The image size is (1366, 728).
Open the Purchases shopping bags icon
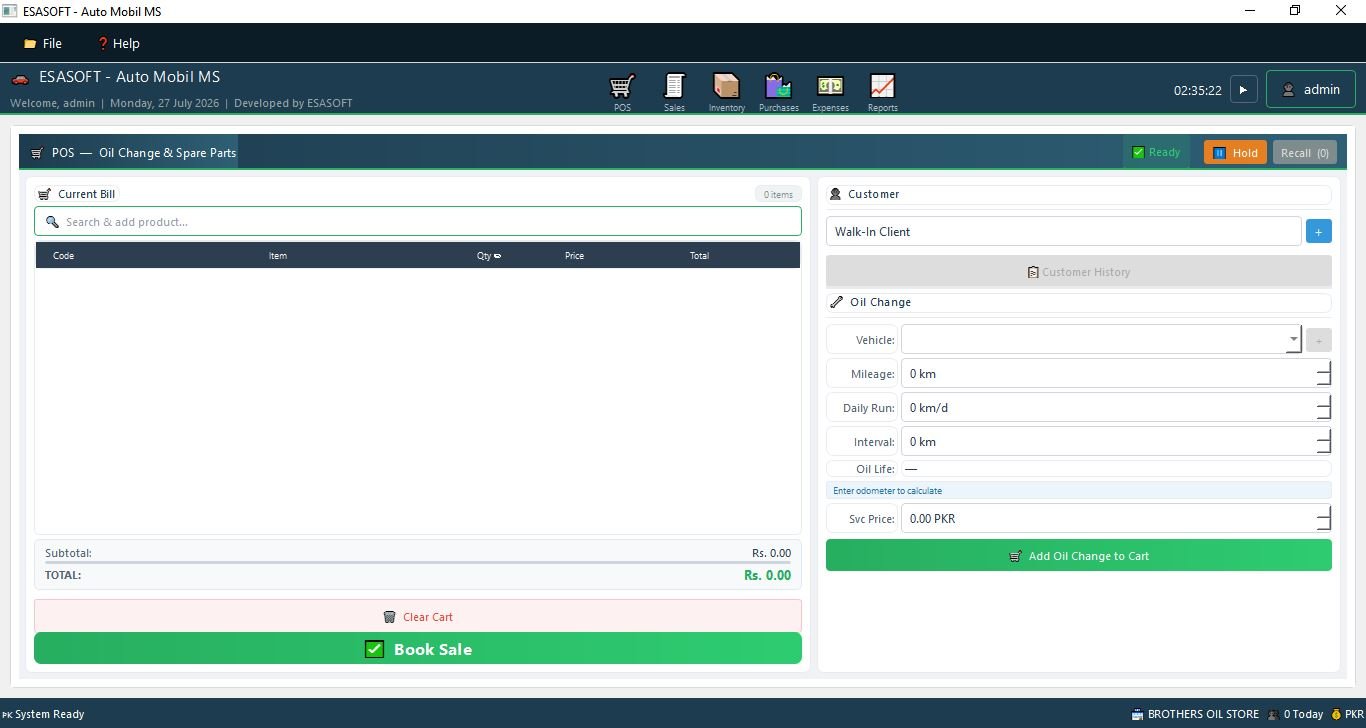[778, 92]
